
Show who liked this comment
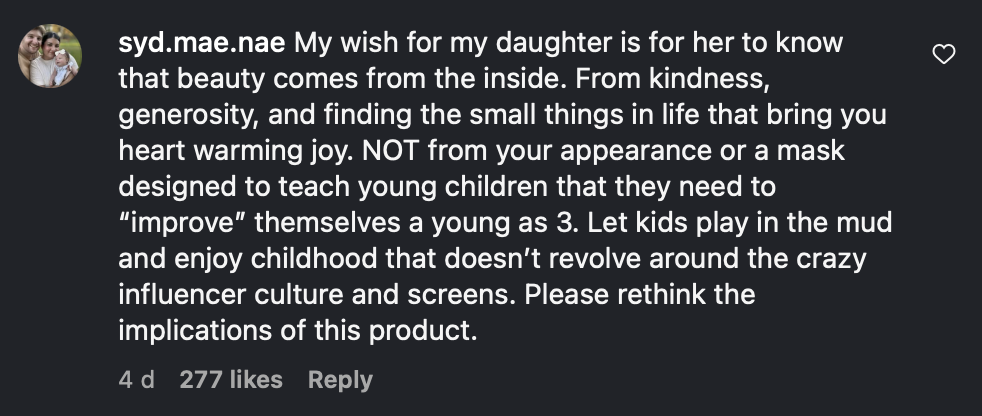(x=231, y=380)
